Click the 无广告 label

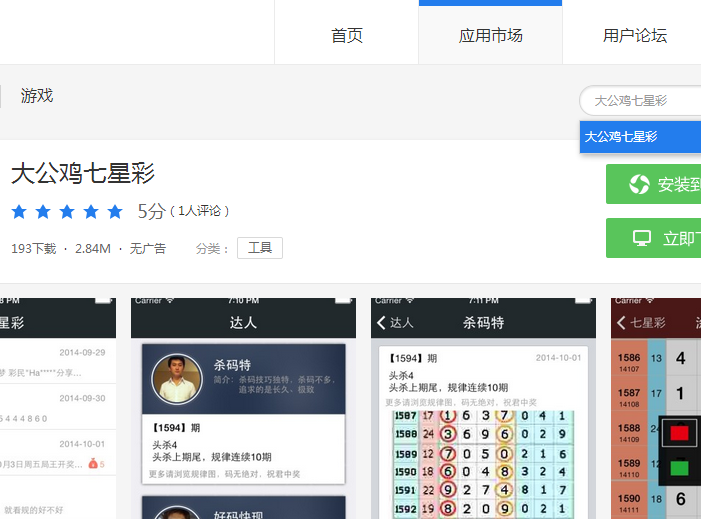(x=148, y=249)
